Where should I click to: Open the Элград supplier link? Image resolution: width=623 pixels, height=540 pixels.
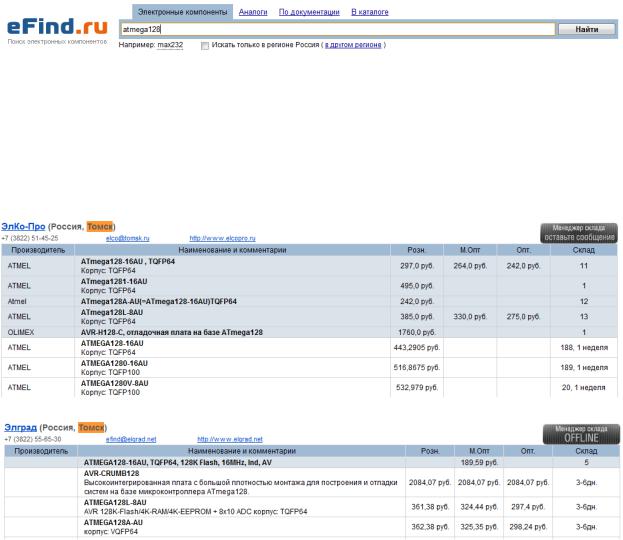(x=20, y=428)
